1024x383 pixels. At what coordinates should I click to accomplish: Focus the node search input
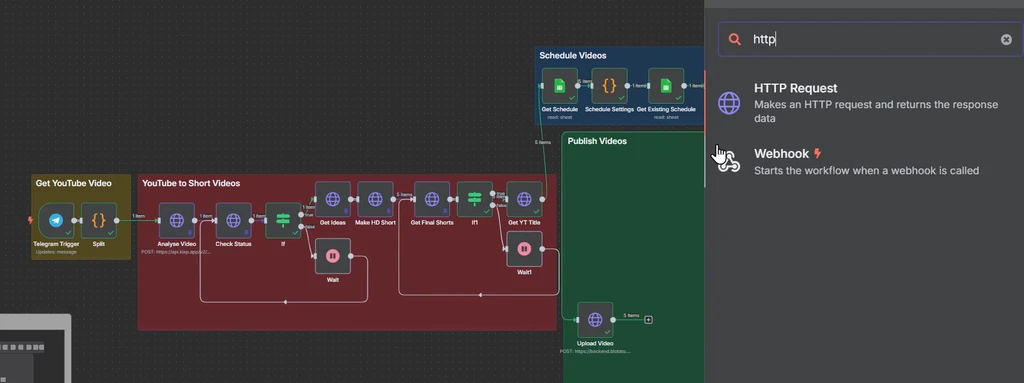pyautogui.click(x=872, y=39)
